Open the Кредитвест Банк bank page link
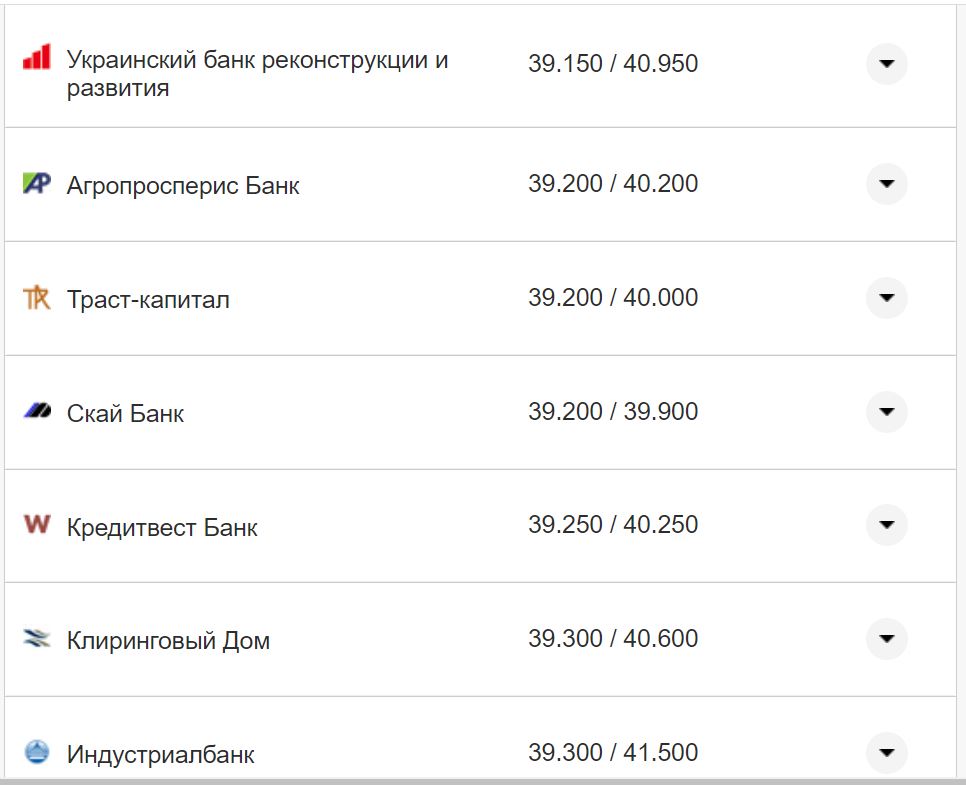 click(162, 524)
